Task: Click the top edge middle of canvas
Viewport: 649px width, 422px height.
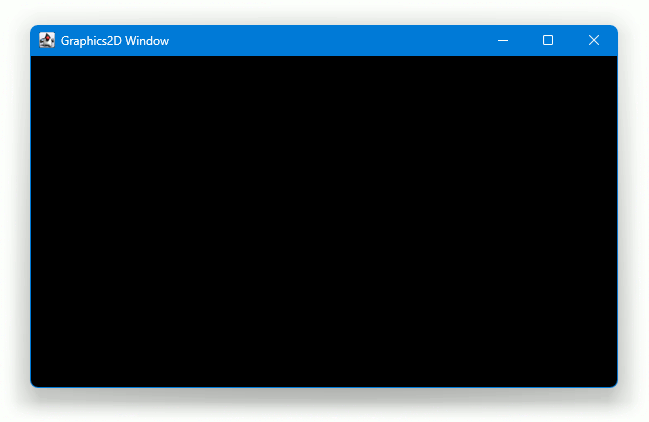Action: 324,59
